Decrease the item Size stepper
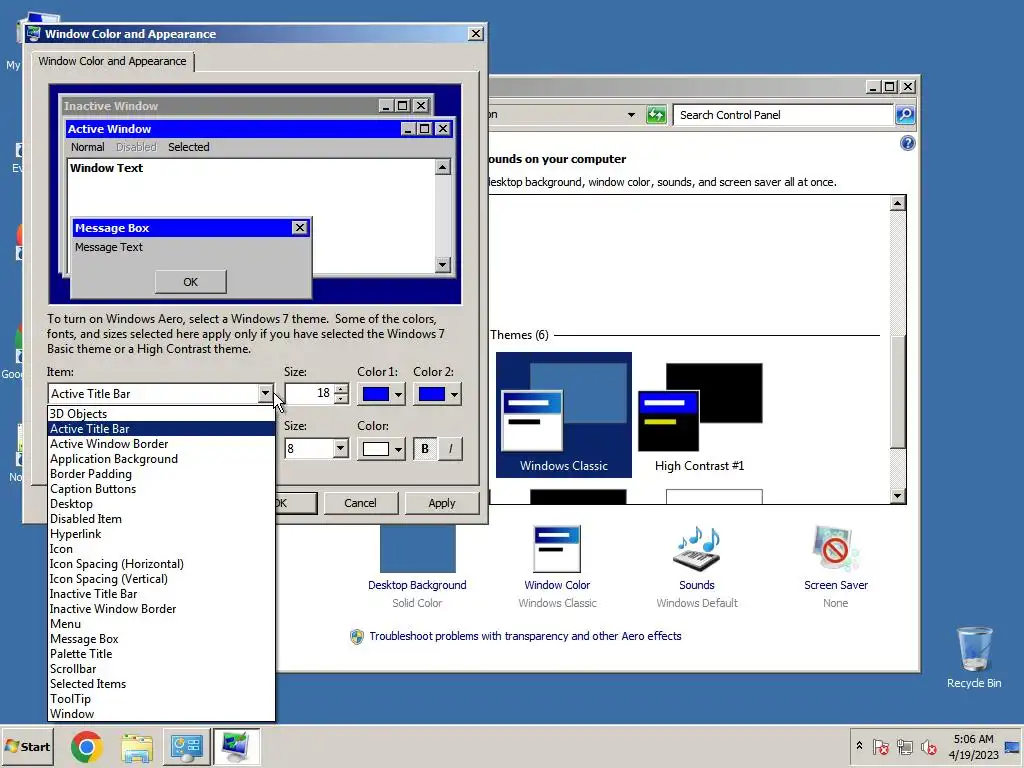 point(341,398)
